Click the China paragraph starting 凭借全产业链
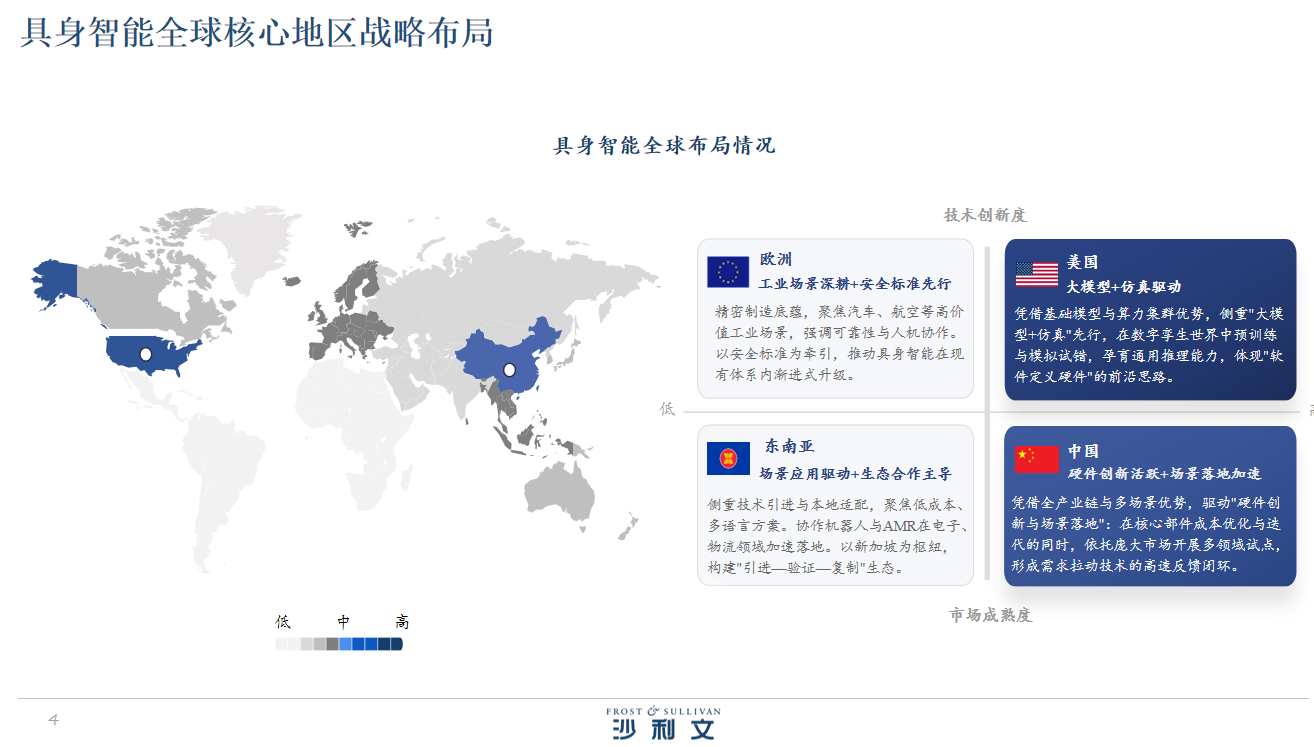 [x=1147, y=534]
